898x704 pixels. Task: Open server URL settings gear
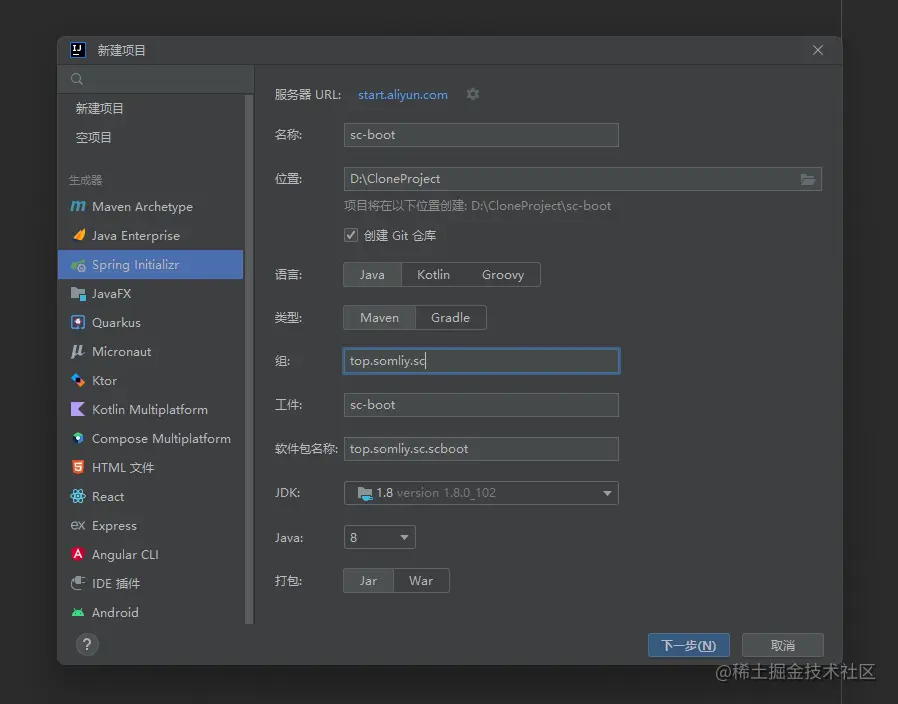472,94
